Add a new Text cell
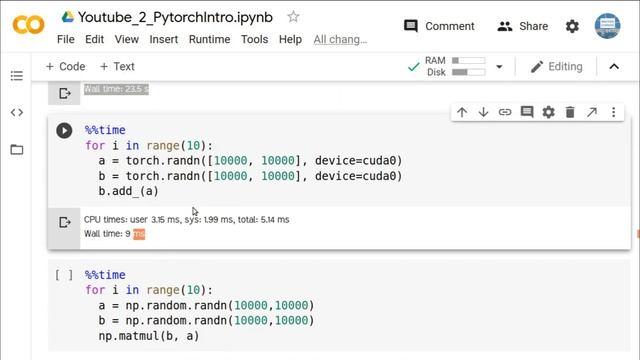The image size is (640, 360). click(x=117, y=67)
